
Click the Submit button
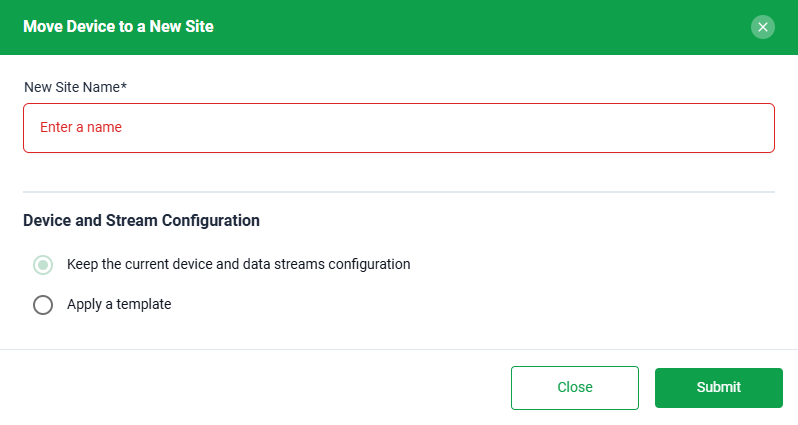pyautogui.click(x=719, y=387)
